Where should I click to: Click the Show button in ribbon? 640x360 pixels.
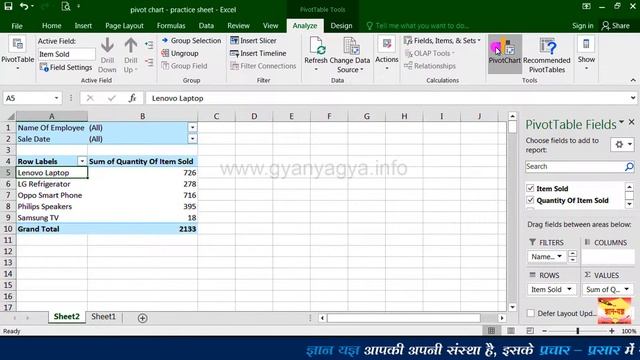[586, 53]
